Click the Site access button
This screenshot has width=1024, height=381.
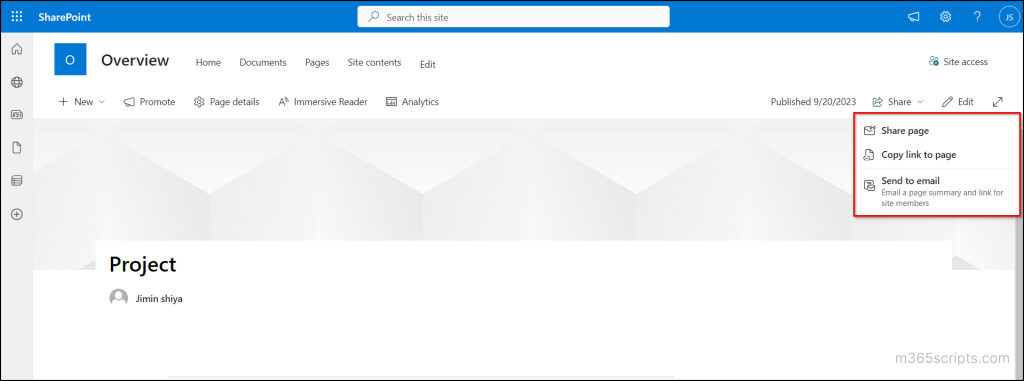pos(958,61)
